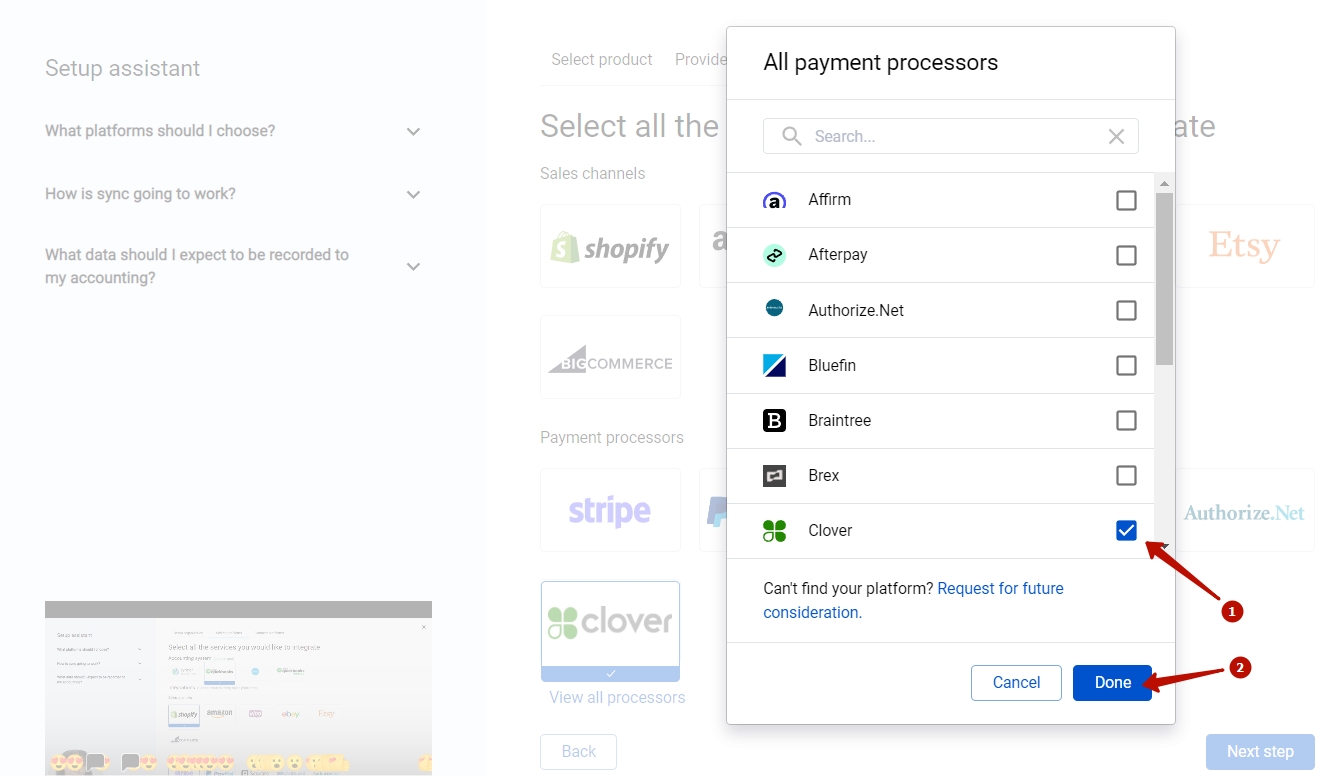Select the Stripe payment processor tile
Screen dimensions: 1327x776
610,510
